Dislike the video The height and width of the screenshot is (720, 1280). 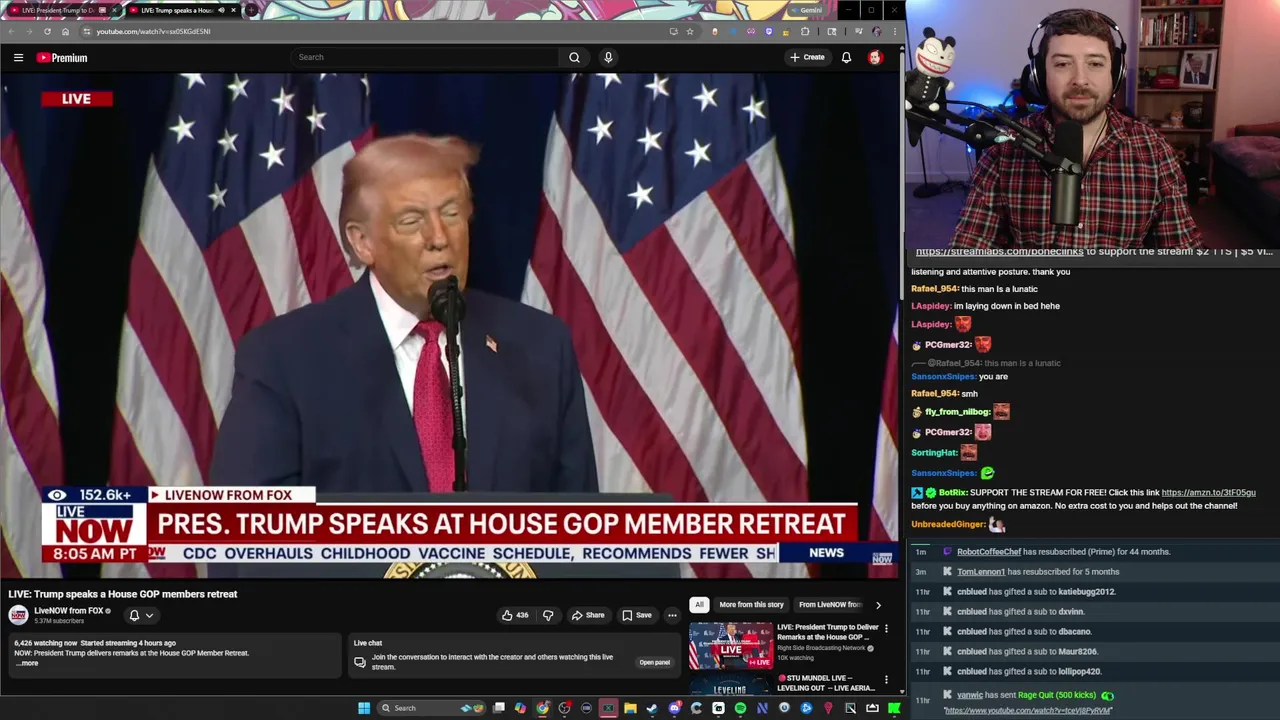[x=548, y=615]
